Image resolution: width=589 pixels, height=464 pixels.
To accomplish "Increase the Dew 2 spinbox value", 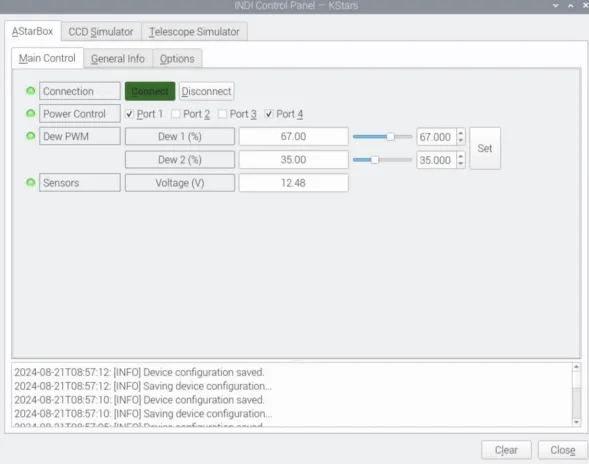I will pyautogui.click(x=461, y=156).
